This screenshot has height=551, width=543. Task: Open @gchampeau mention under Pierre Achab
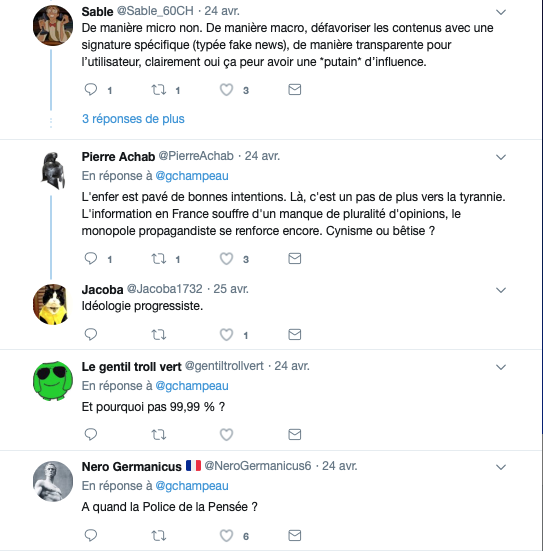click(192, 176)
